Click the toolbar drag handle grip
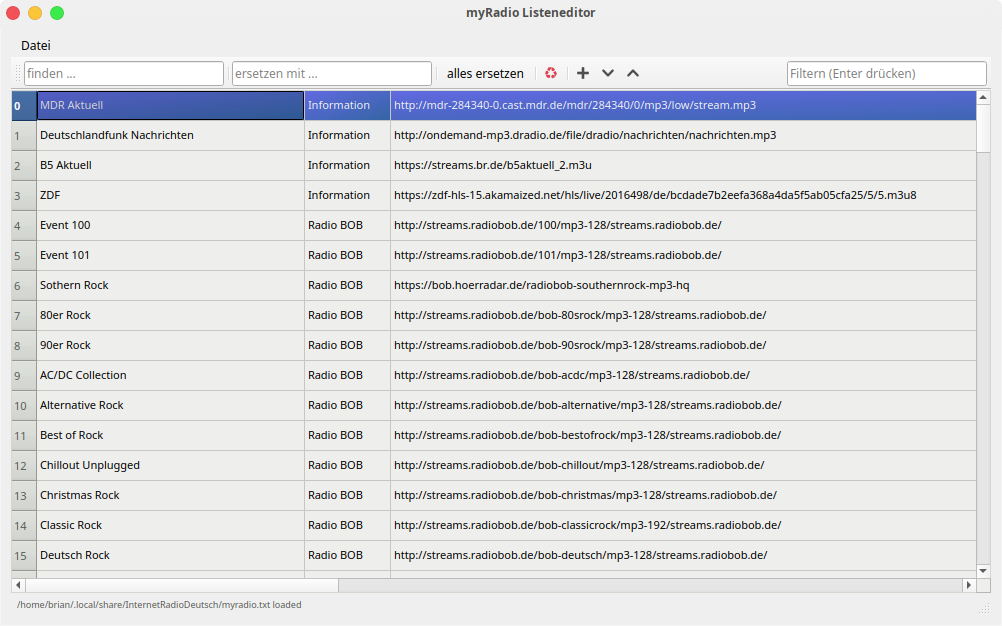1002x626 pixels. pyautogui.click(x=18, y=73)
